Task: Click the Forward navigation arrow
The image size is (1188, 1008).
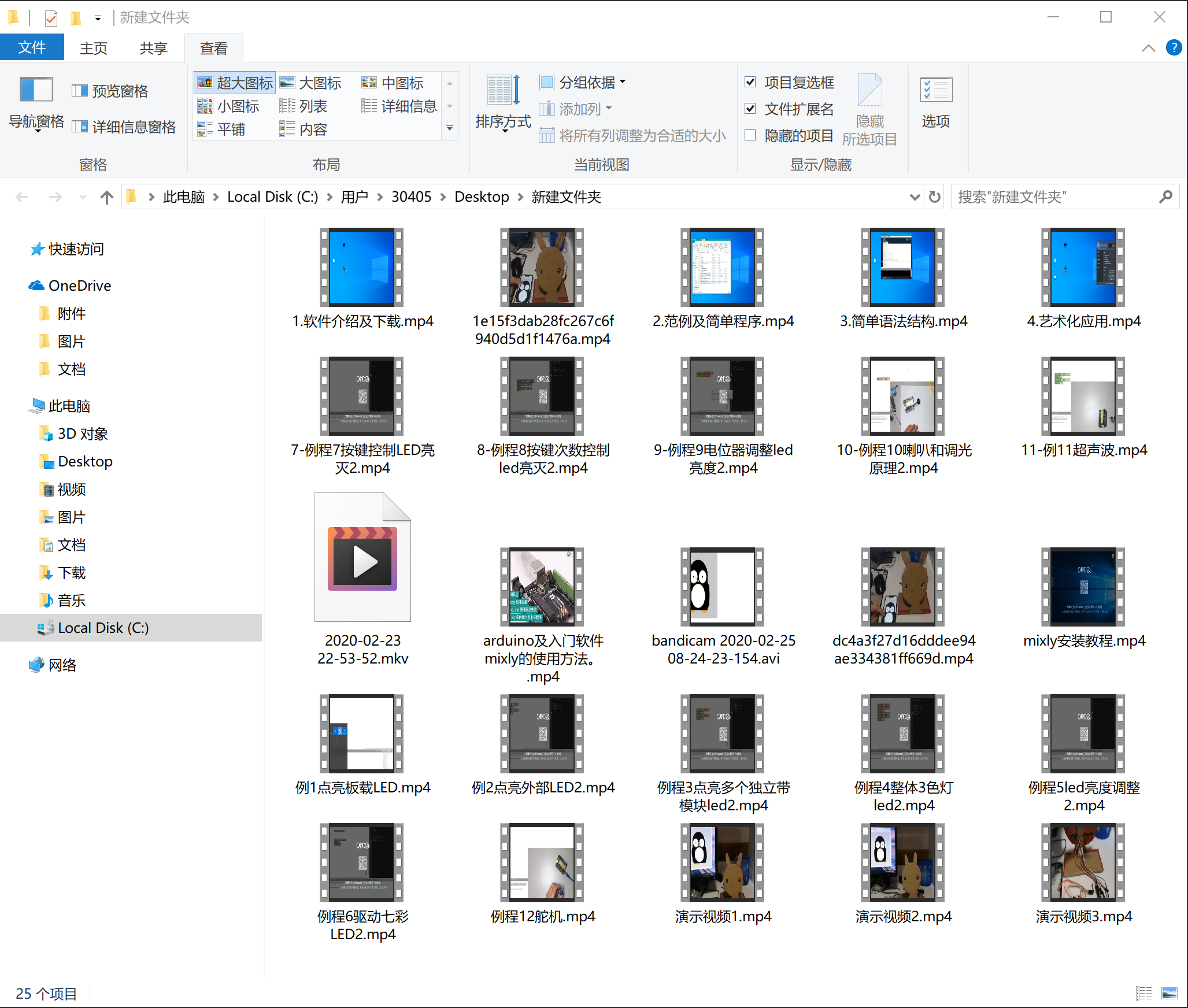Action: [x=55, y=198]
